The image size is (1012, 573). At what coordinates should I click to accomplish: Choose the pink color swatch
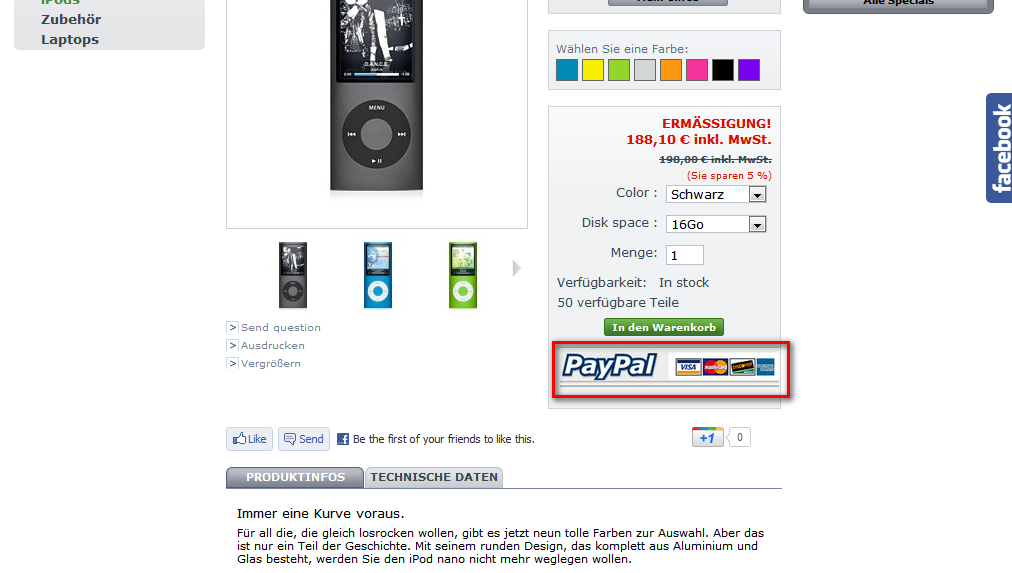pos(696,70)
